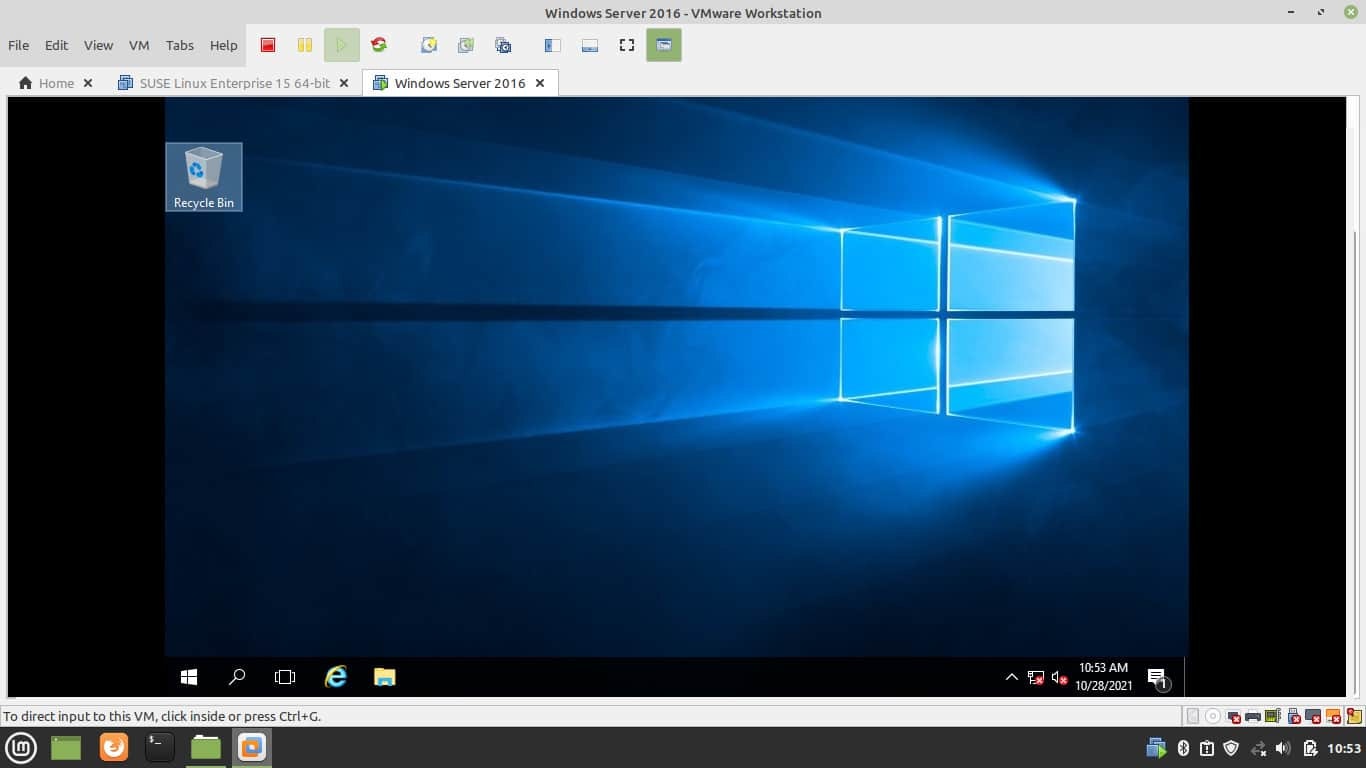Open the Tabs menu
Image resolution: width=1366 pixels, height=768 pixels.
click(x=180, y=45)
